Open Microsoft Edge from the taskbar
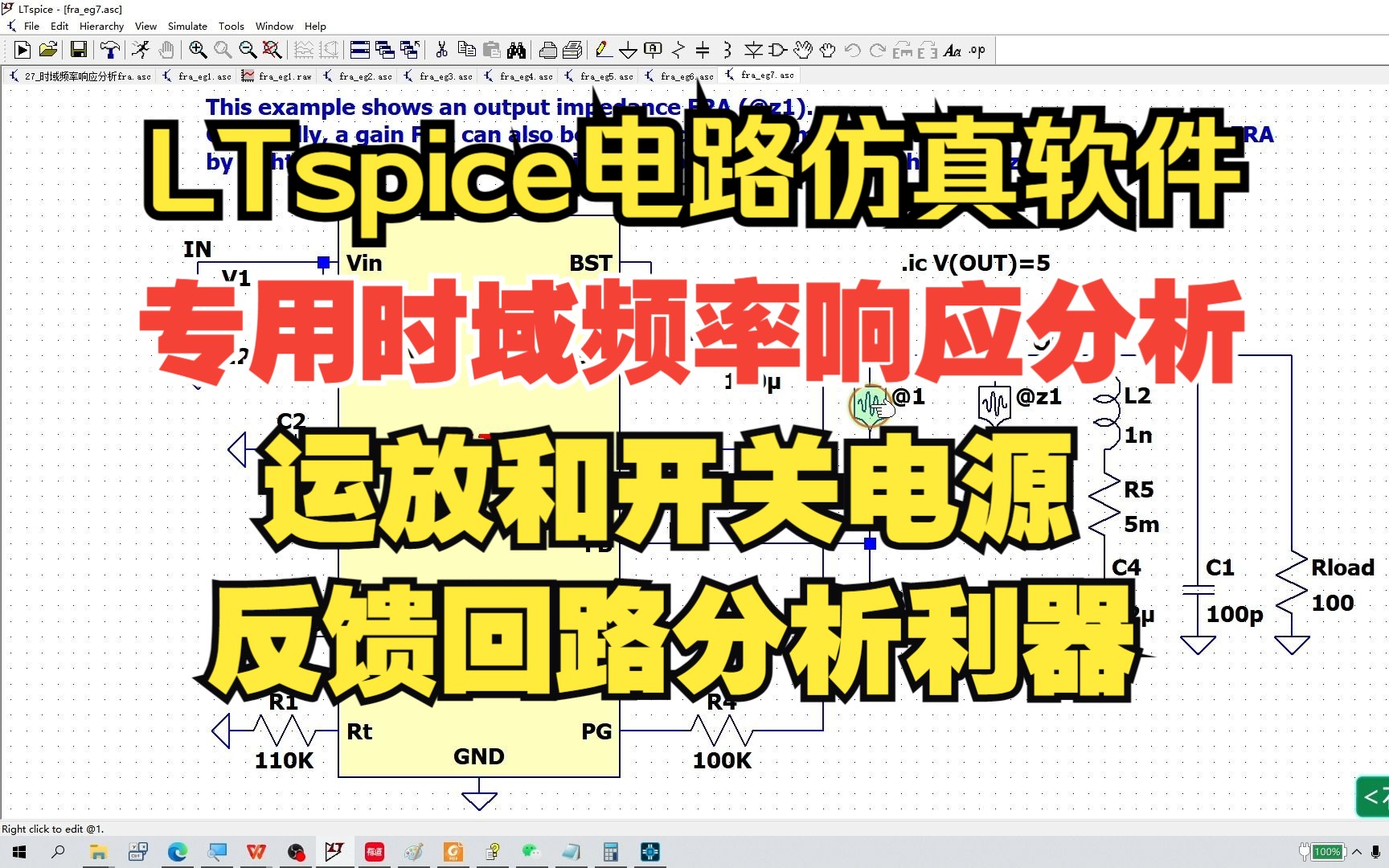Image resolution: width=1389 pixels, height=868 pixels. tap(177, 852)
